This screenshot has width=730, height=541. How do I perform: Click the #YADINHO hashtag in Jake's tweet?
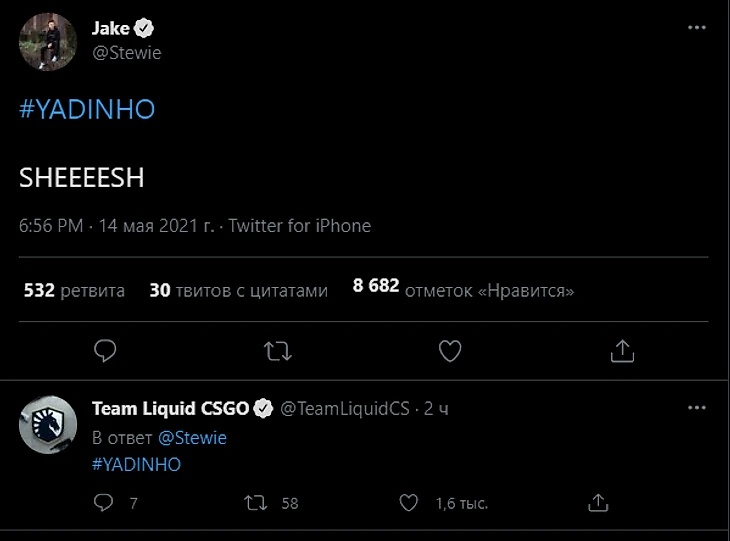87,109
